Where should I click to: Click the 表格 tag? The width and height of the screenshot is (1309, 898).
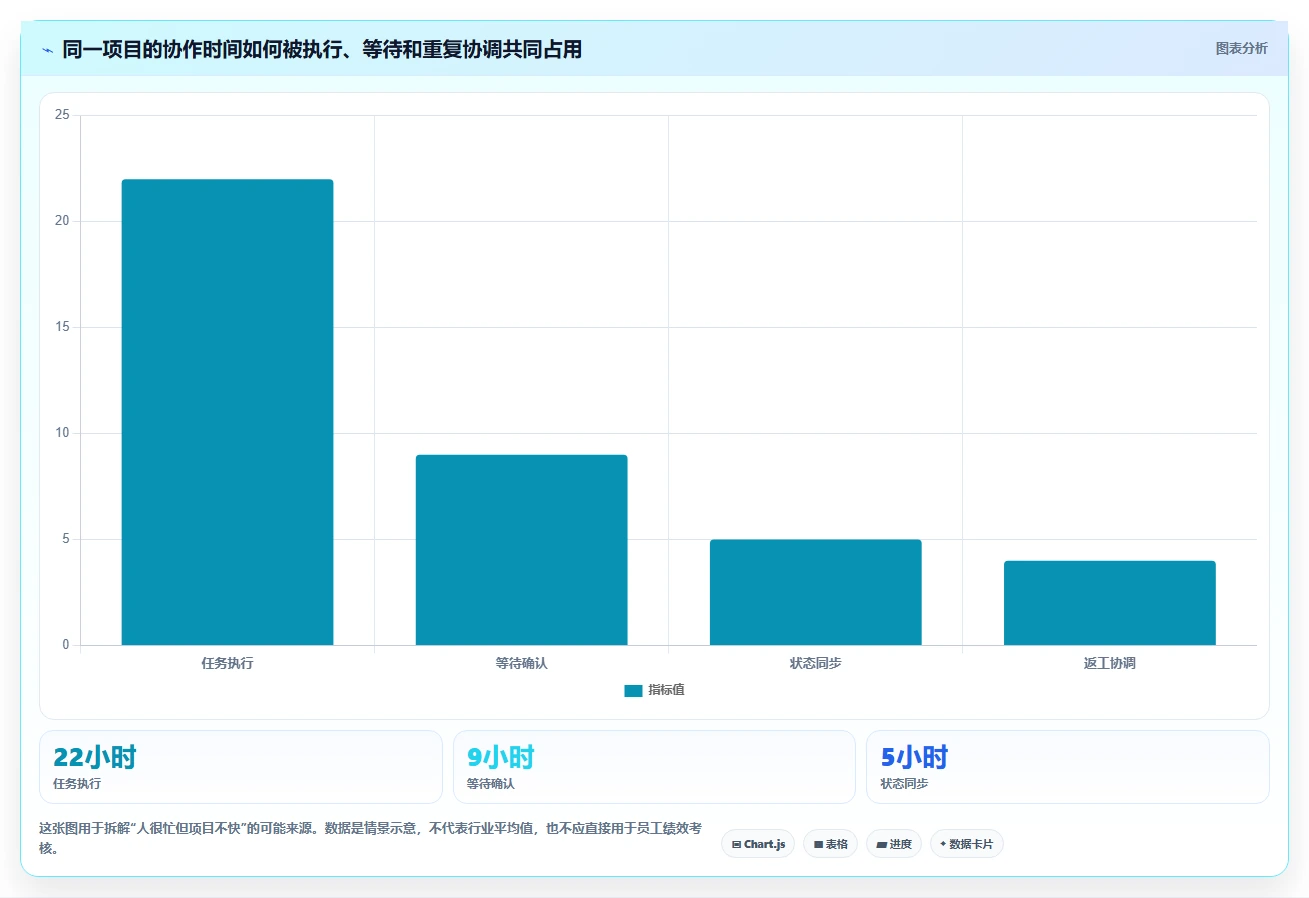click(x=830, y=844)
